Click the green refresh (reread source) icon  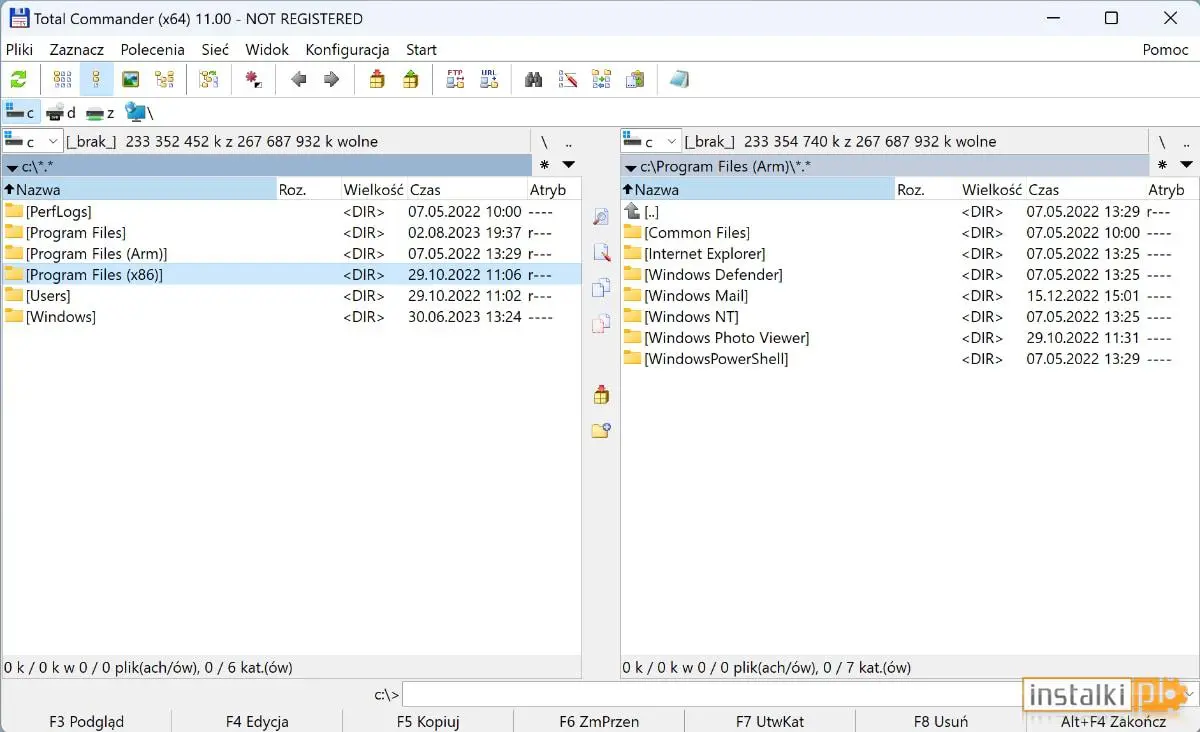click(18, 80)
